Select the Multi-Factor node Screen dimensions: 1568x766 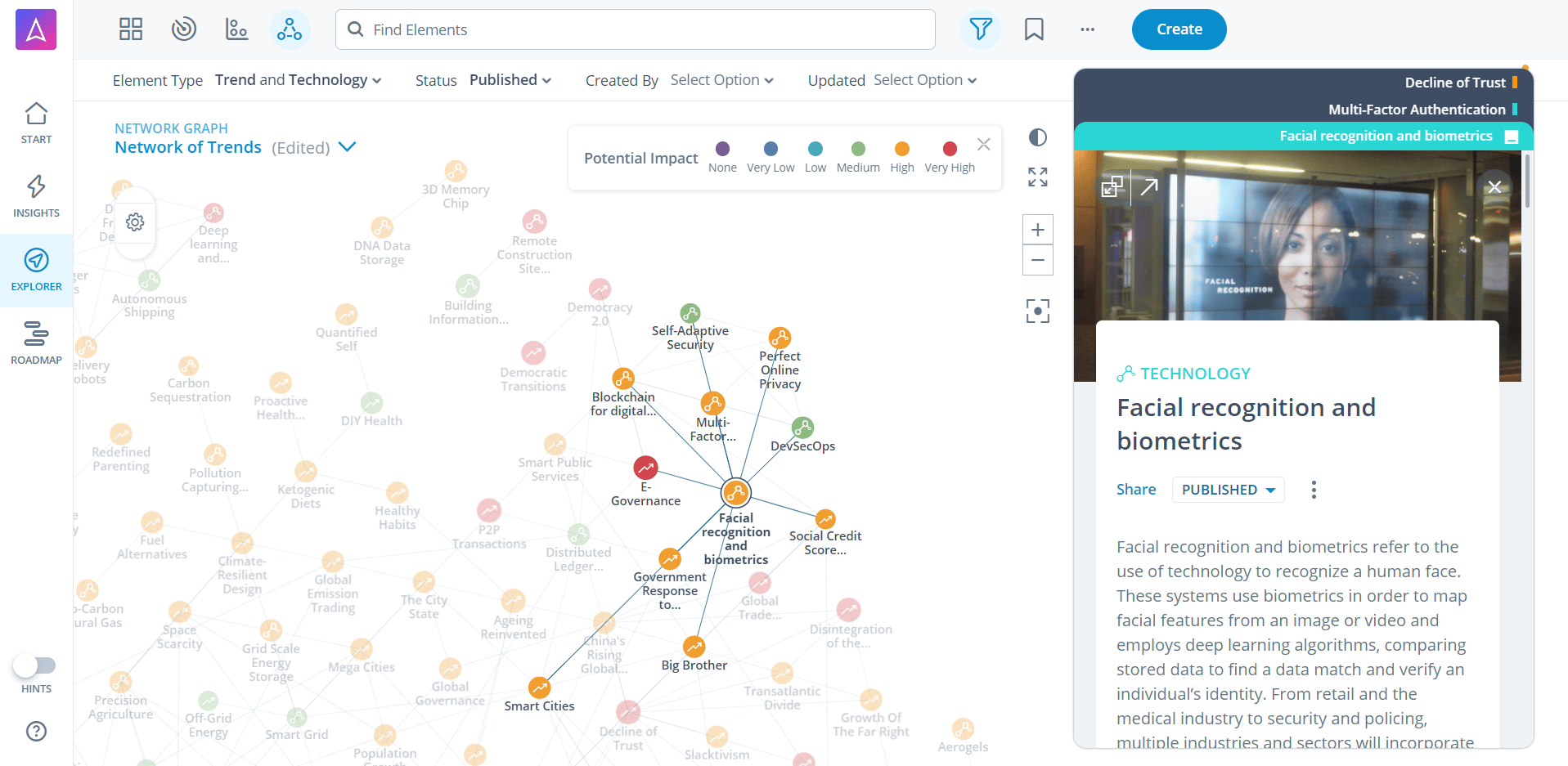(712, 403)
